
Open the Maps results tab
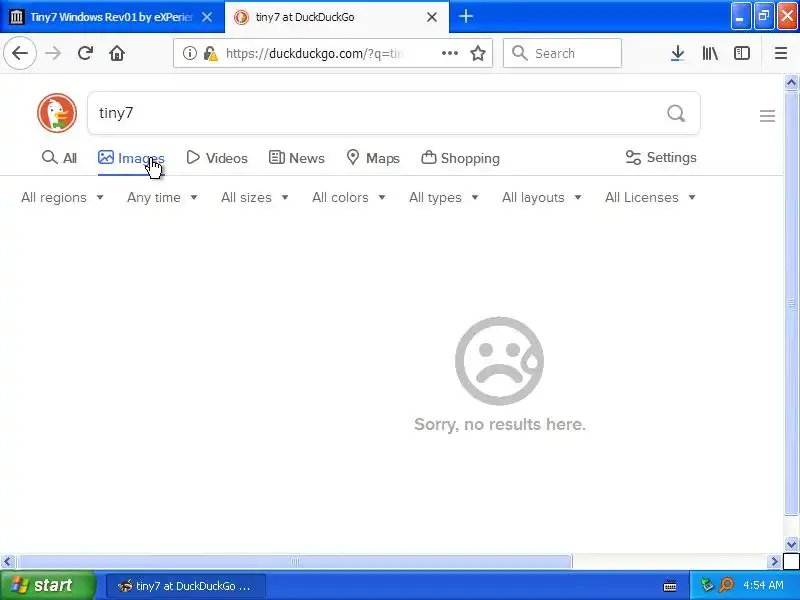tap(372, 158)
